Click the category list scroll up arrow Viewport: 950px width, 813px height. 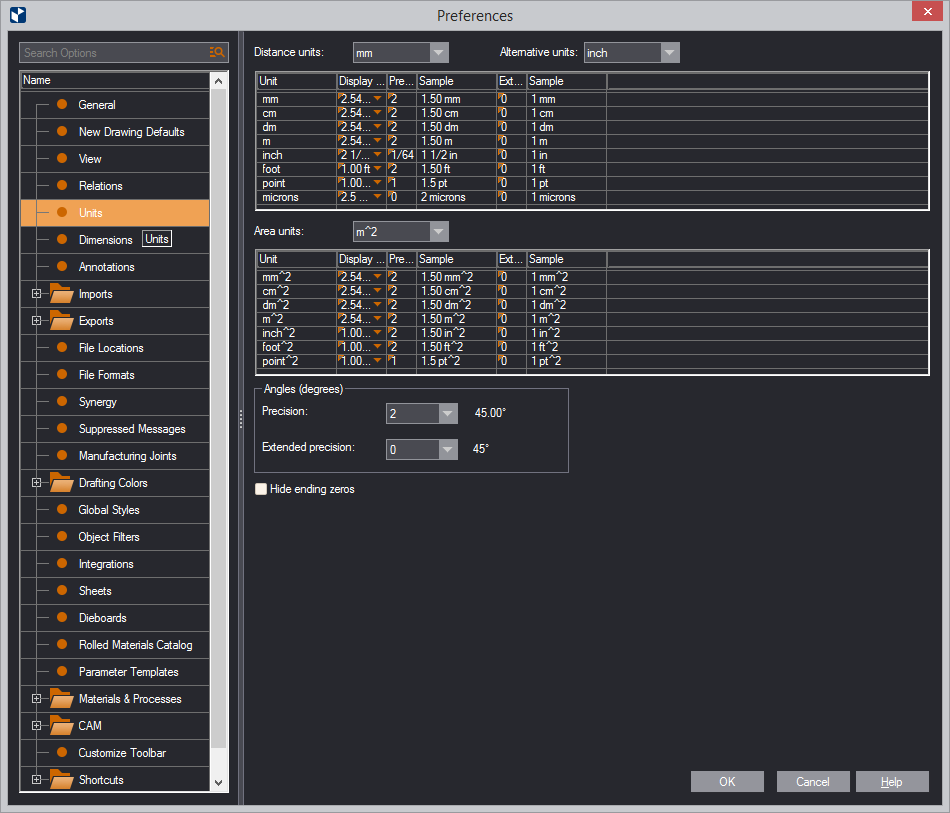[x=219, y=81]
